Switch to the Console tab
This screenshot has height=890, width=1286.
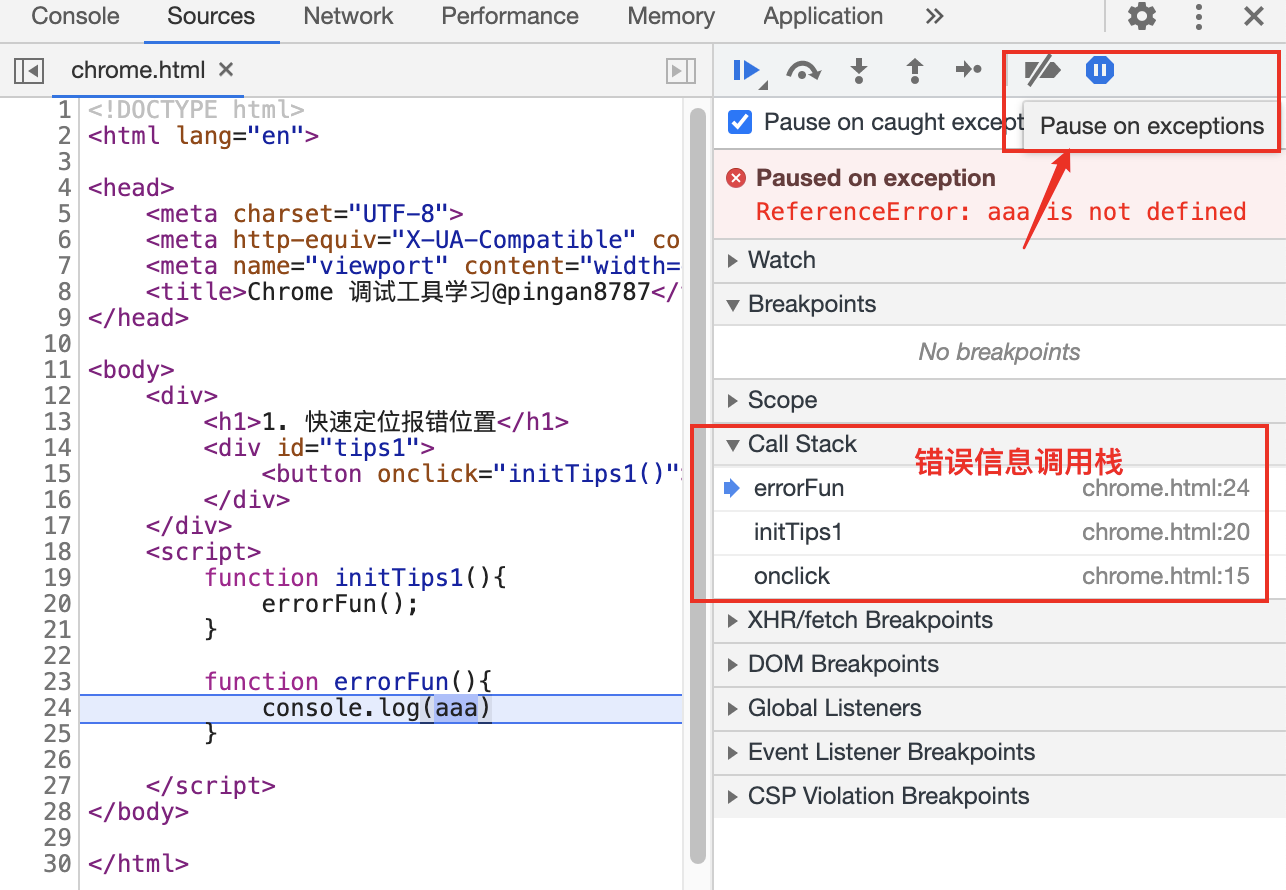(x=75, y=16)
